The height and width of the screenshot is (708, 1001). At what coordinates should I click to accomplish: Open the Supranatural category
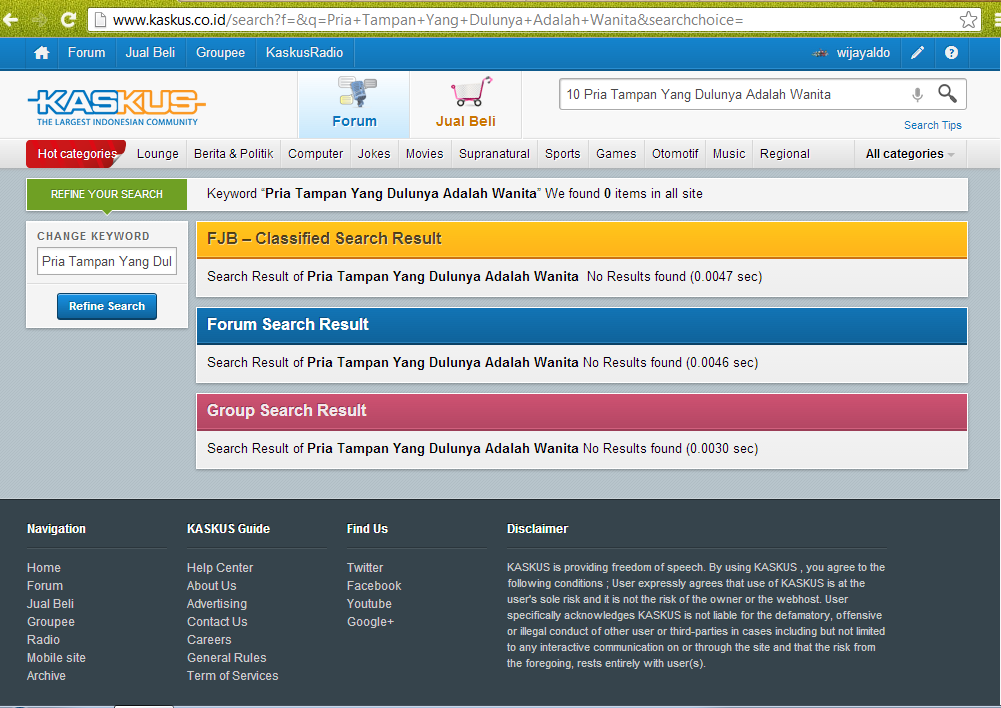tap(494, 154)
